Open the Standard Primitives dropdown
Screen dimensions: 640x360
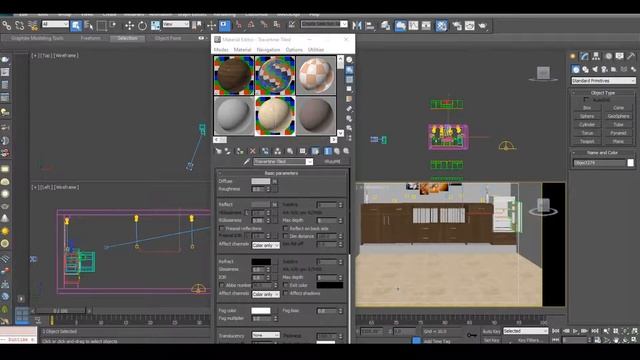603,81
